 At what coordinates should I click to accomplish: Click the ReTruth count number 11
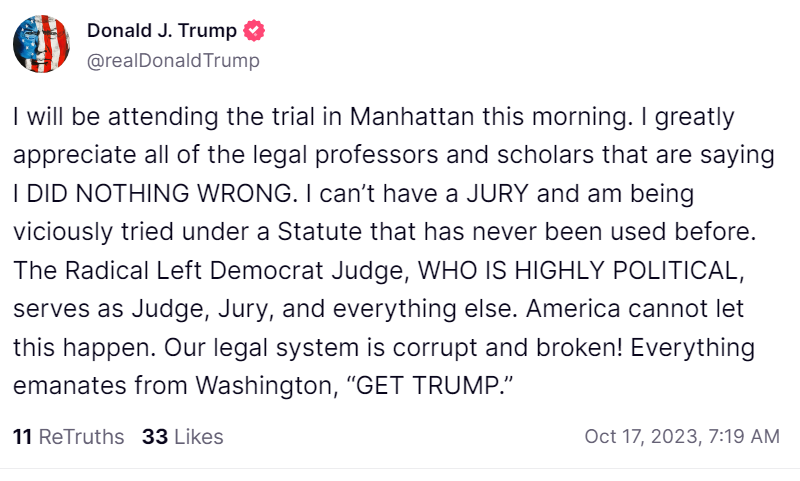coord(22,437)
